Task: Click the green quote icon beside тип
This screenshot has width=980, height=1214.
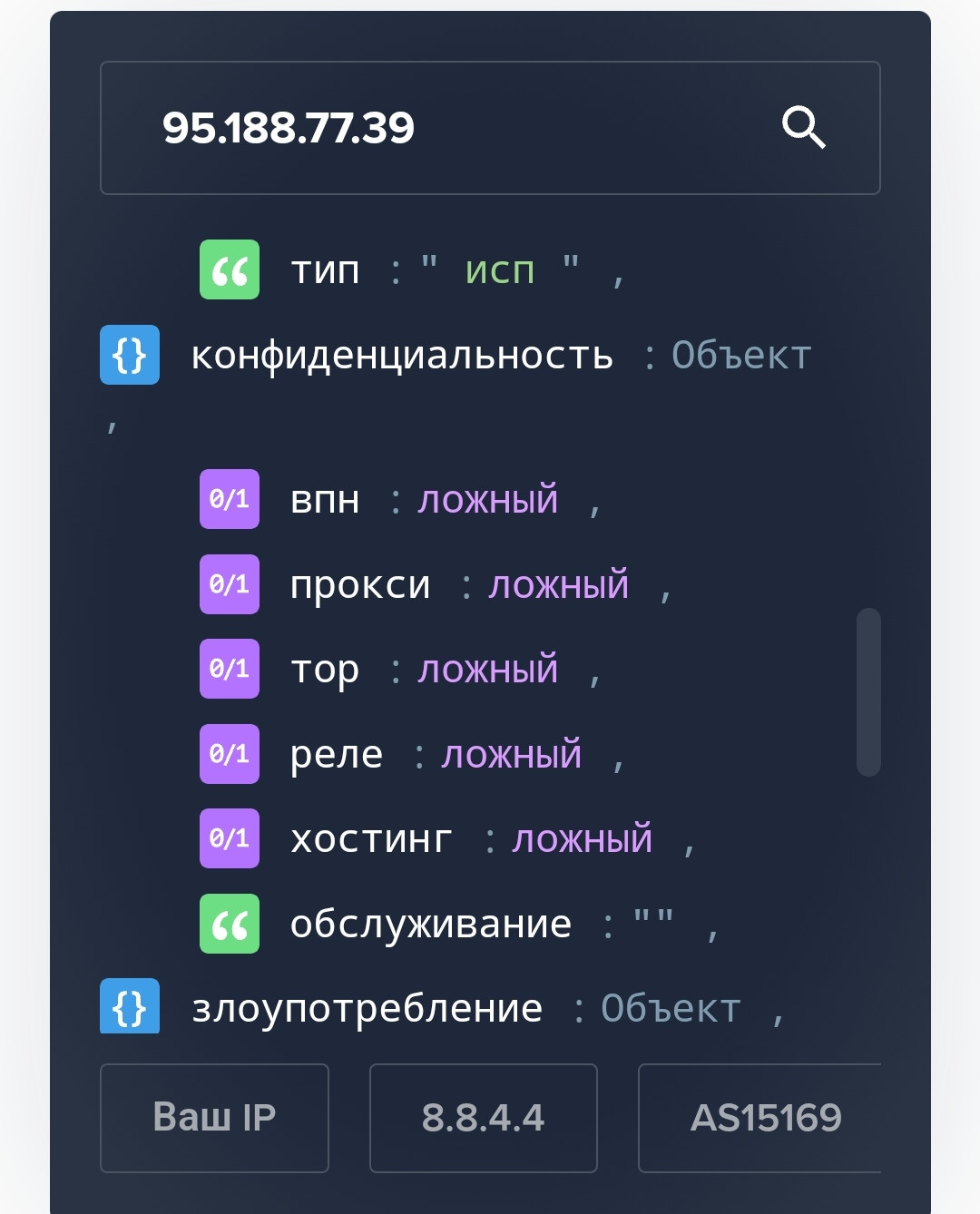Action: 230,269
